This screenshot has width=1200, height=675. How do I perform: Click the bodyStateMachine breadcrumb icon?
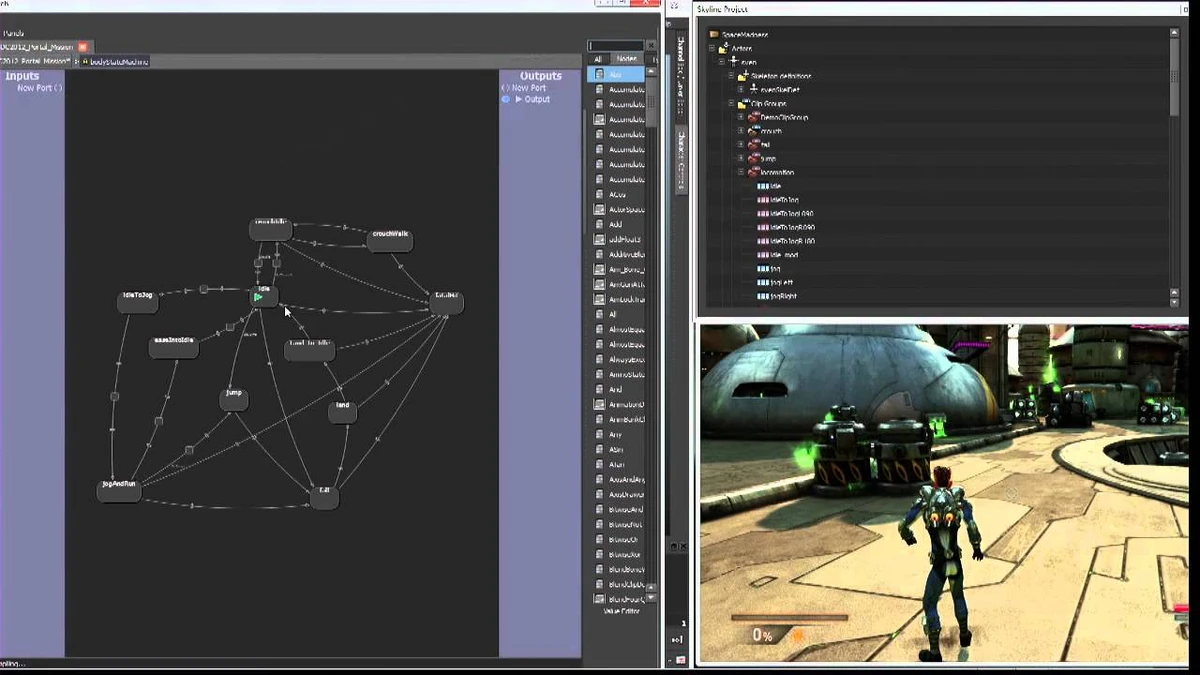pyautogui.click(x=86, y=60)
